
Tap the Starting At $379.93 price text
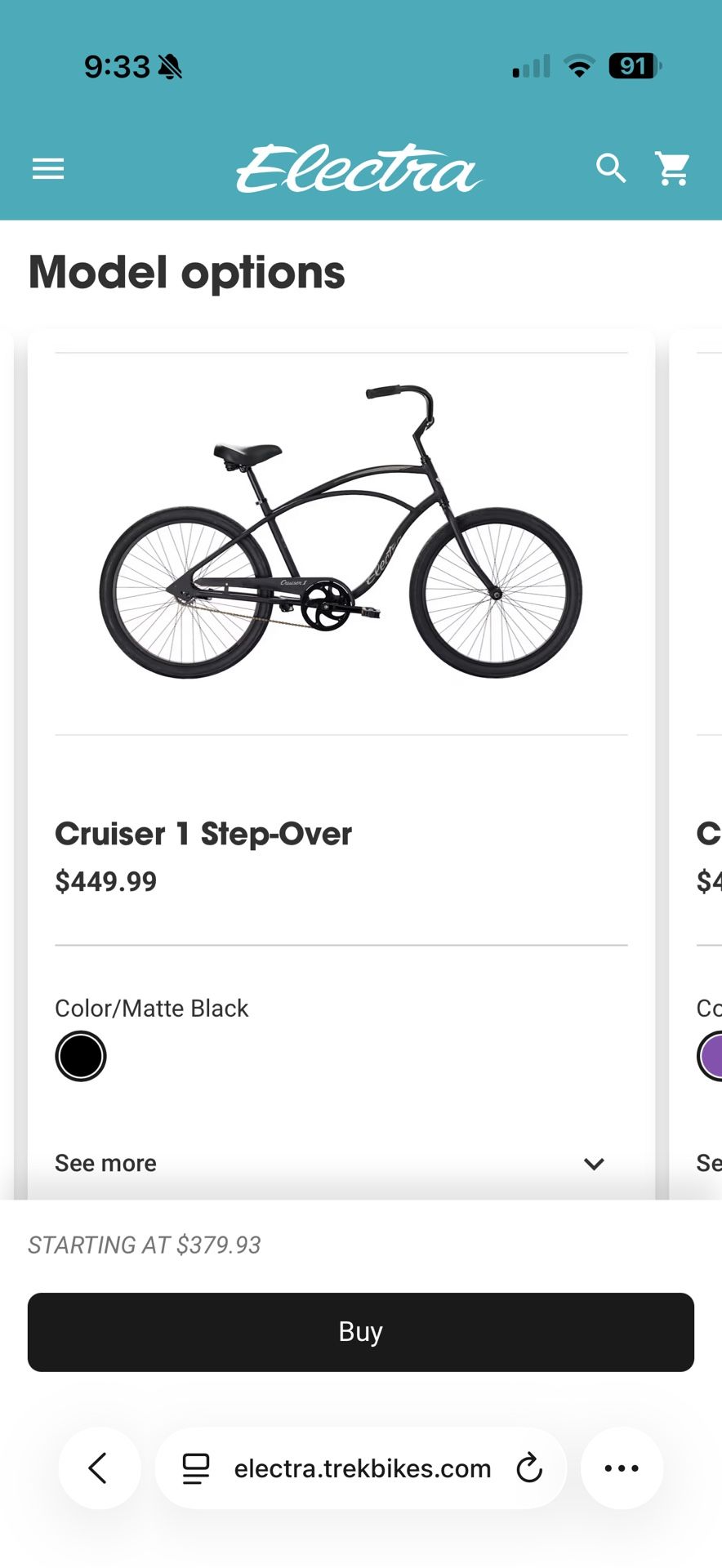(144, 1245)
